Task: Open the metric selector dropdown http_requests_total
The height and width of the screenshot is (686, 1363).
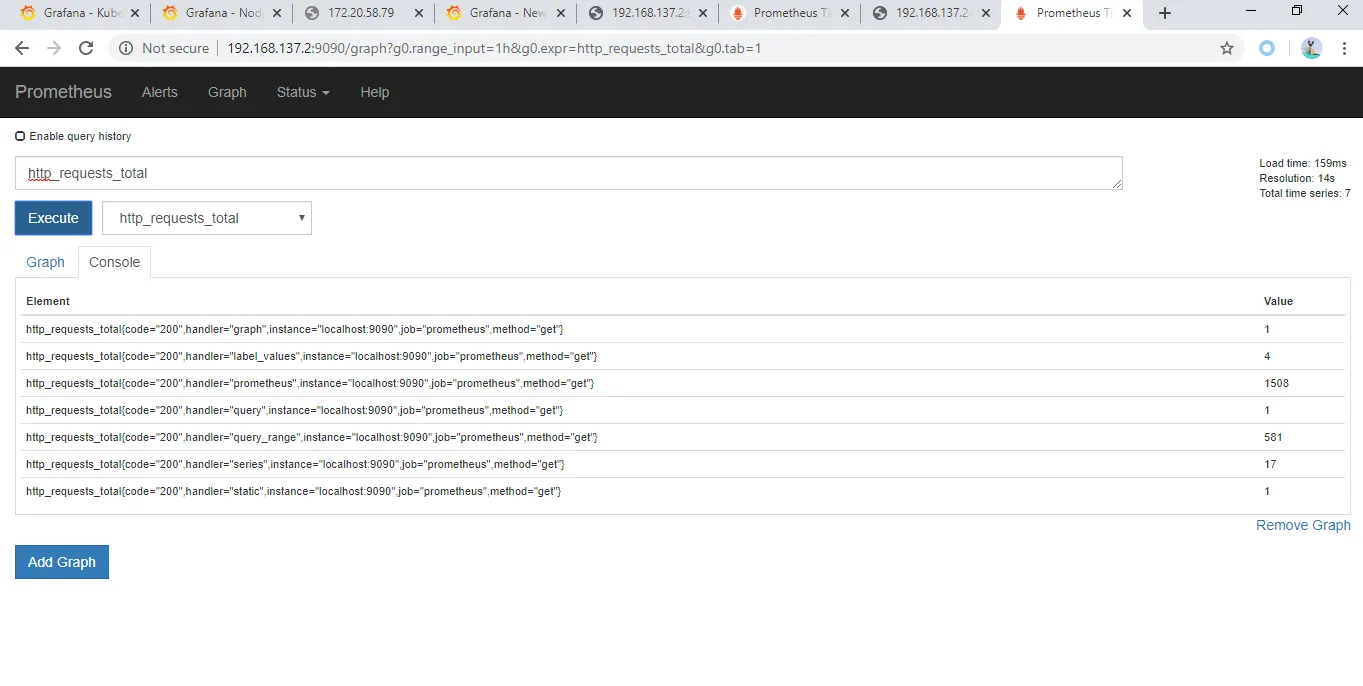Action: (x=207, y=218)
